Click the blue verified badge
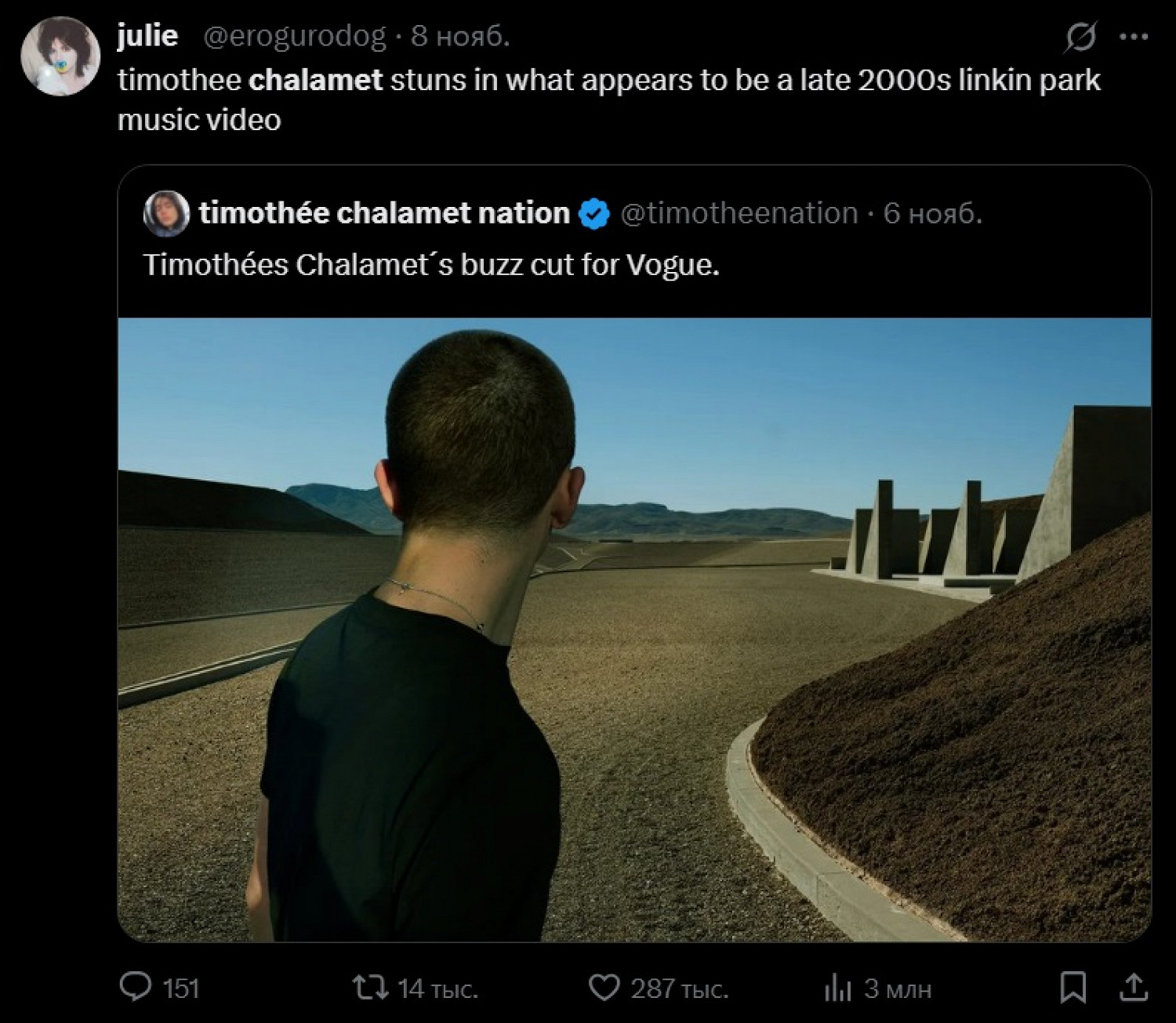1176x1023 pixels. coord(594,214)
